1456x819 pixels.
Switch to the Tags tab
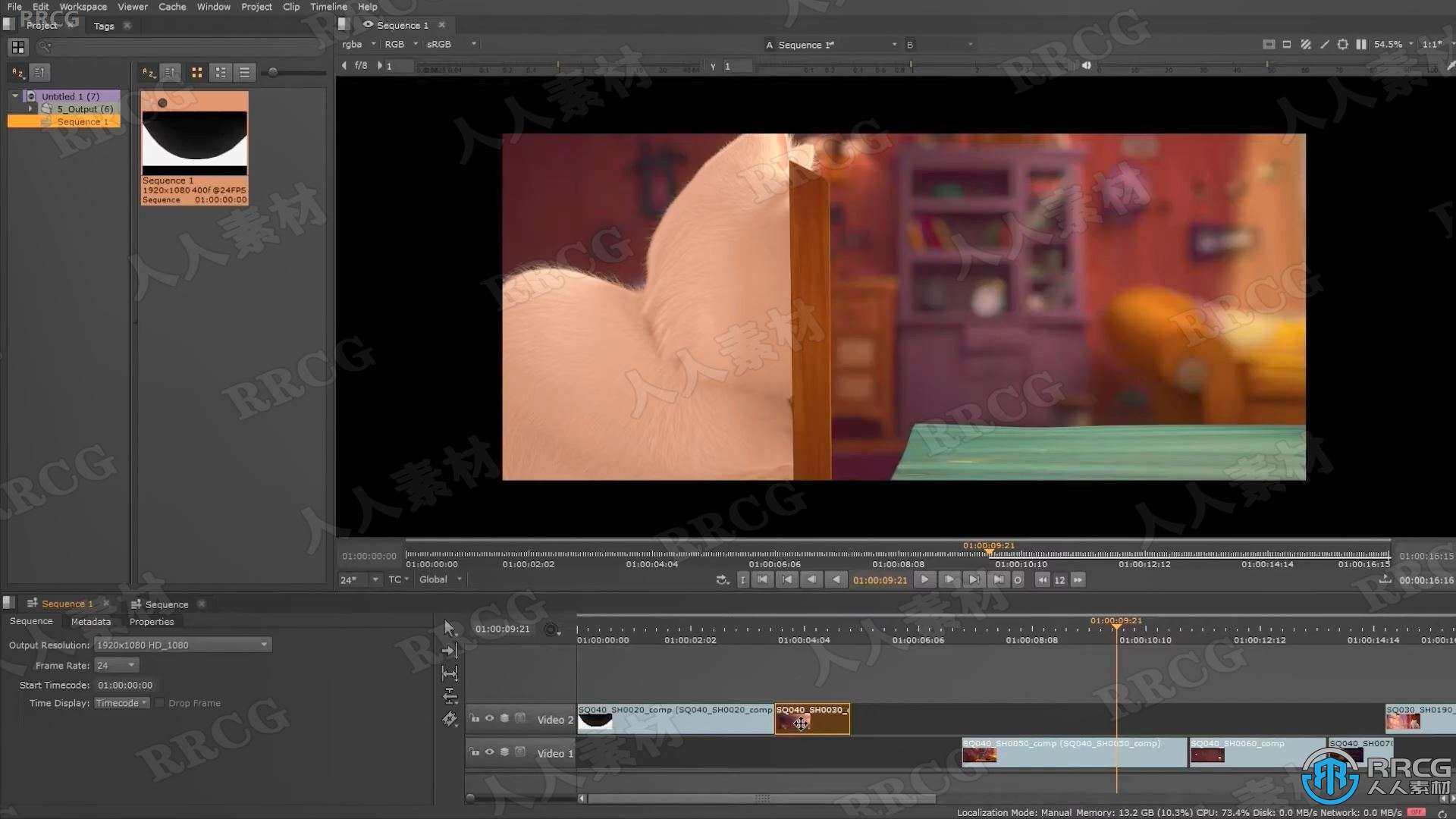tap(104, 26)
